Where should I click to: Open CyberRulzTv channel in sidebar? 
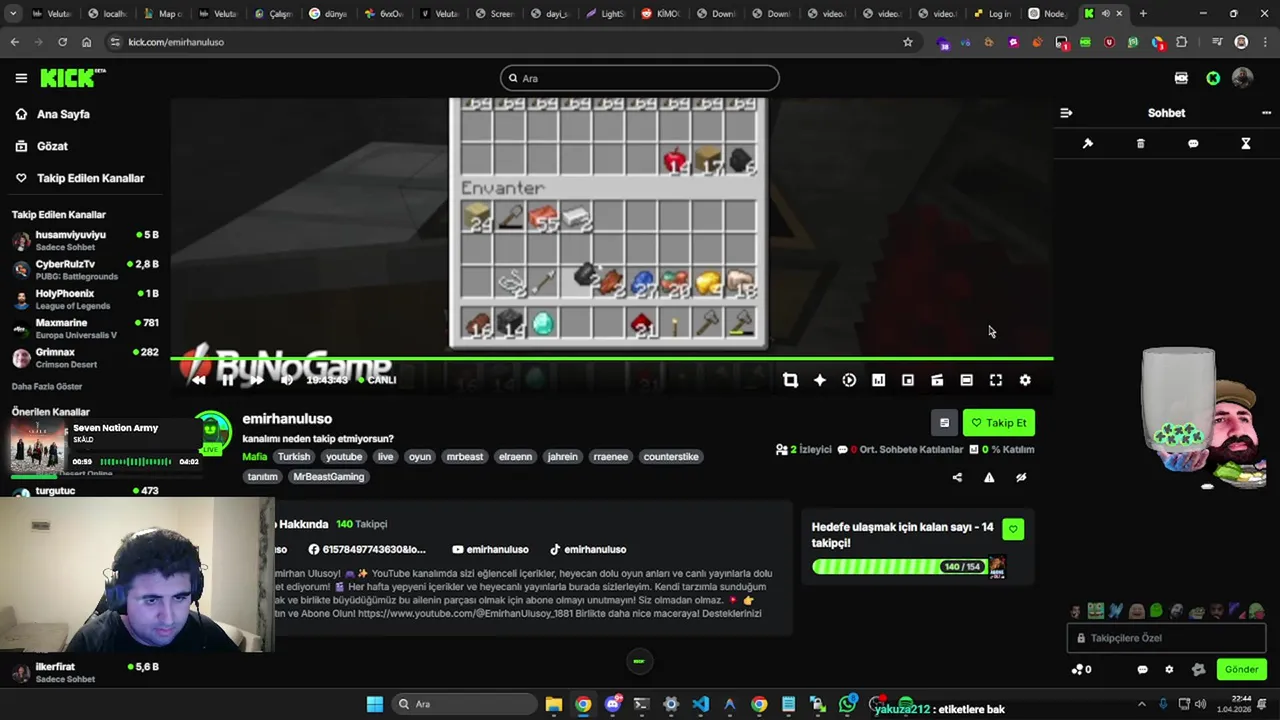[x=85, y=270]
